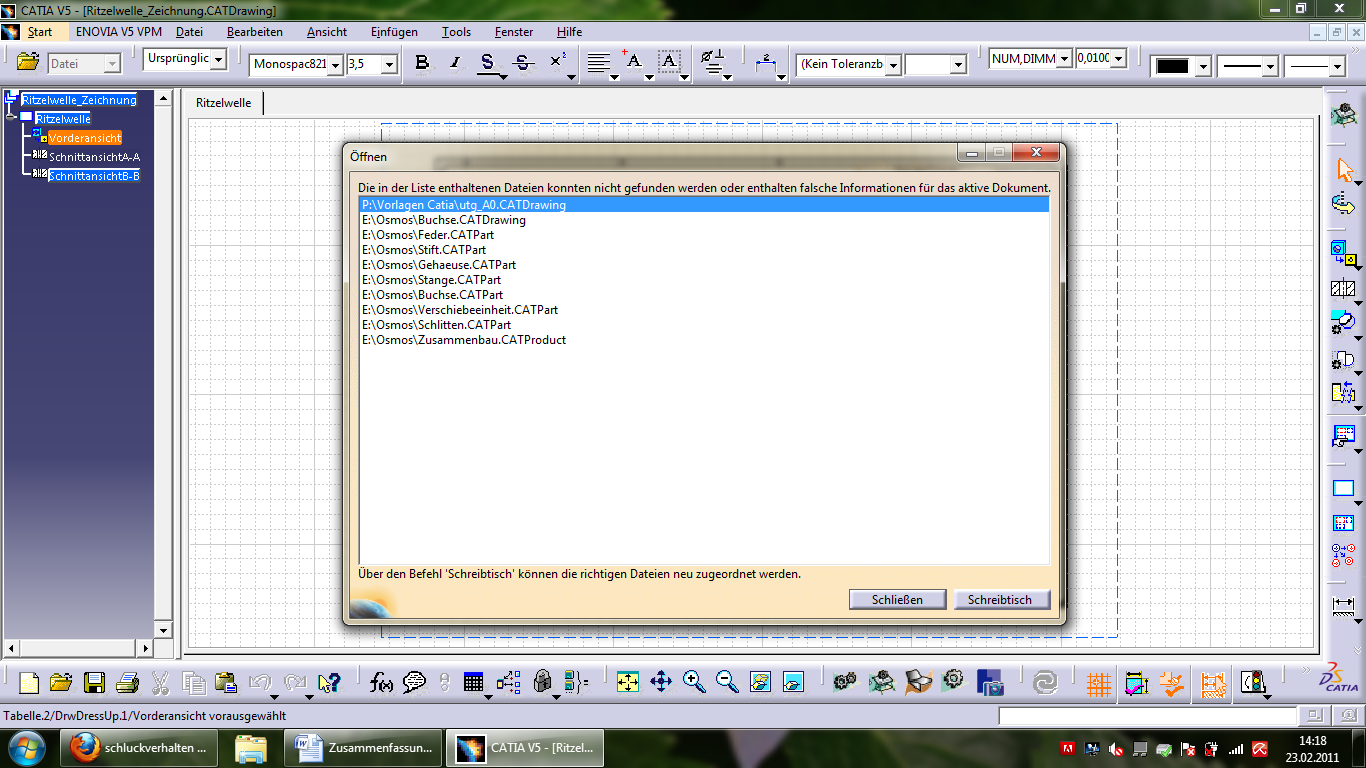Open Windows Explorer from the taskbar
Screen dimensions: 1366x768
pos(250,748)
